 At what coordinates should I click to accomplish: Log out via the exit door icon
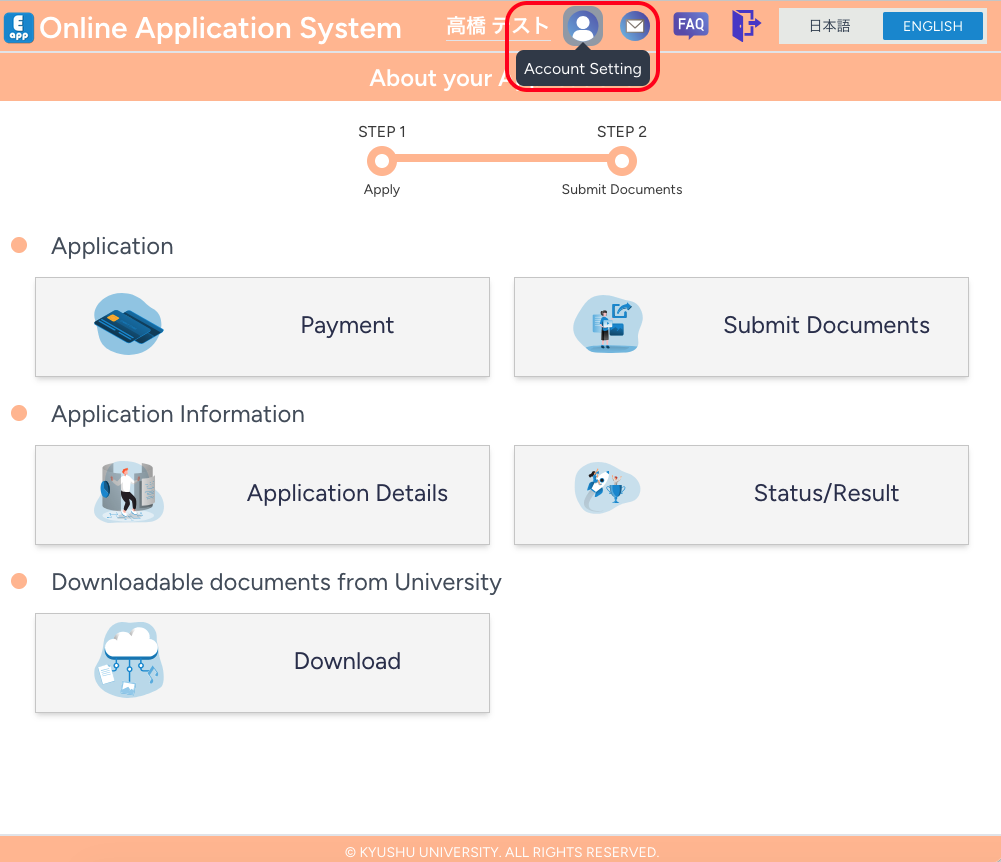click(744, 26)
